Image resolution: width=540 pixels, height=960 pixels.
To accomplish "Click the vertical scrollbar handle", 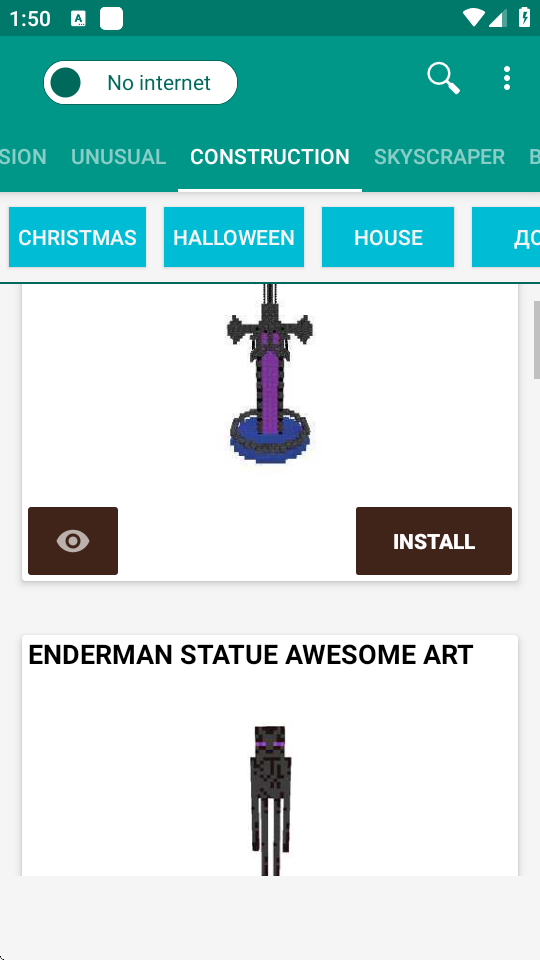I will (x=536, y=340).
